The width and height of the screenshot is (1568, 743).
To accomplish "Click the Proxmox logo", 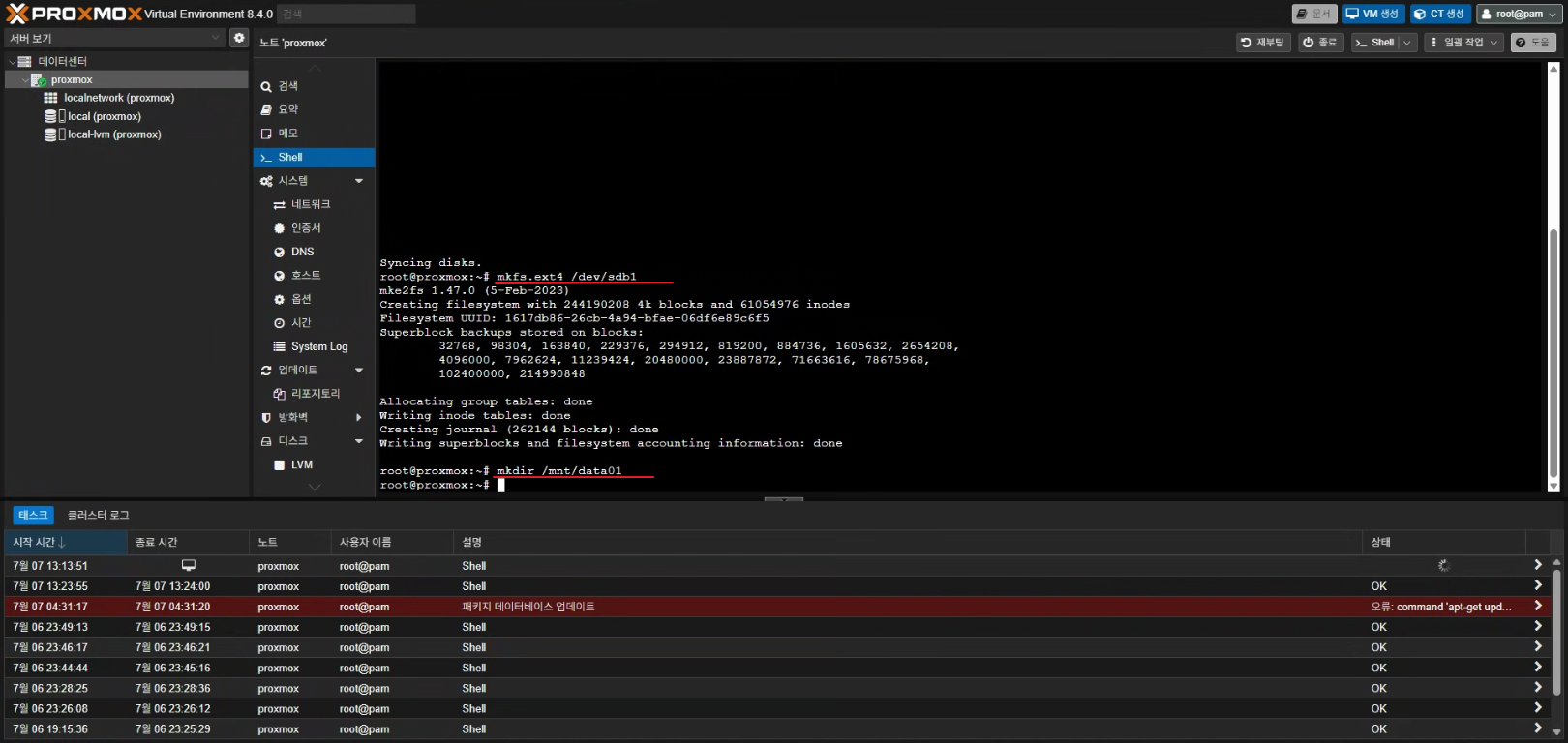I will (74, 14).
